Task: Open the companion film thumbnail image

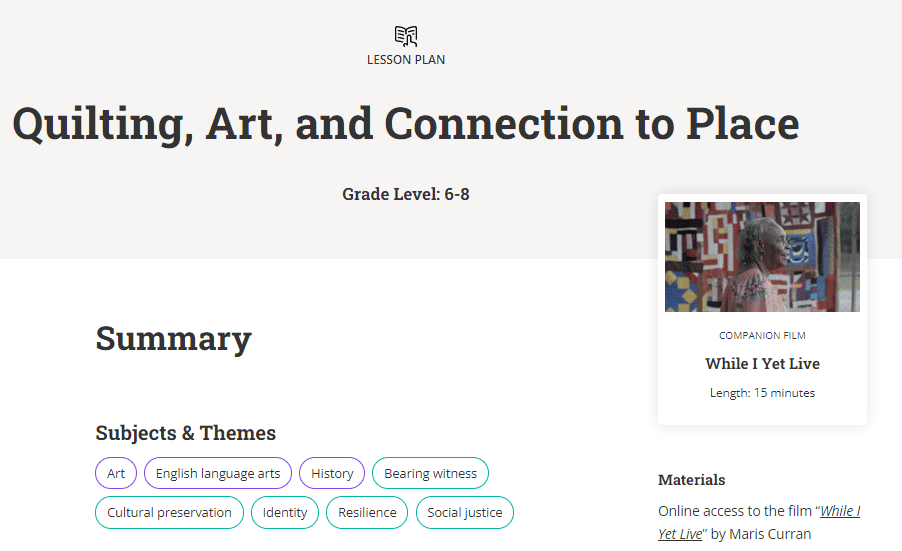Action: point(762,257)
